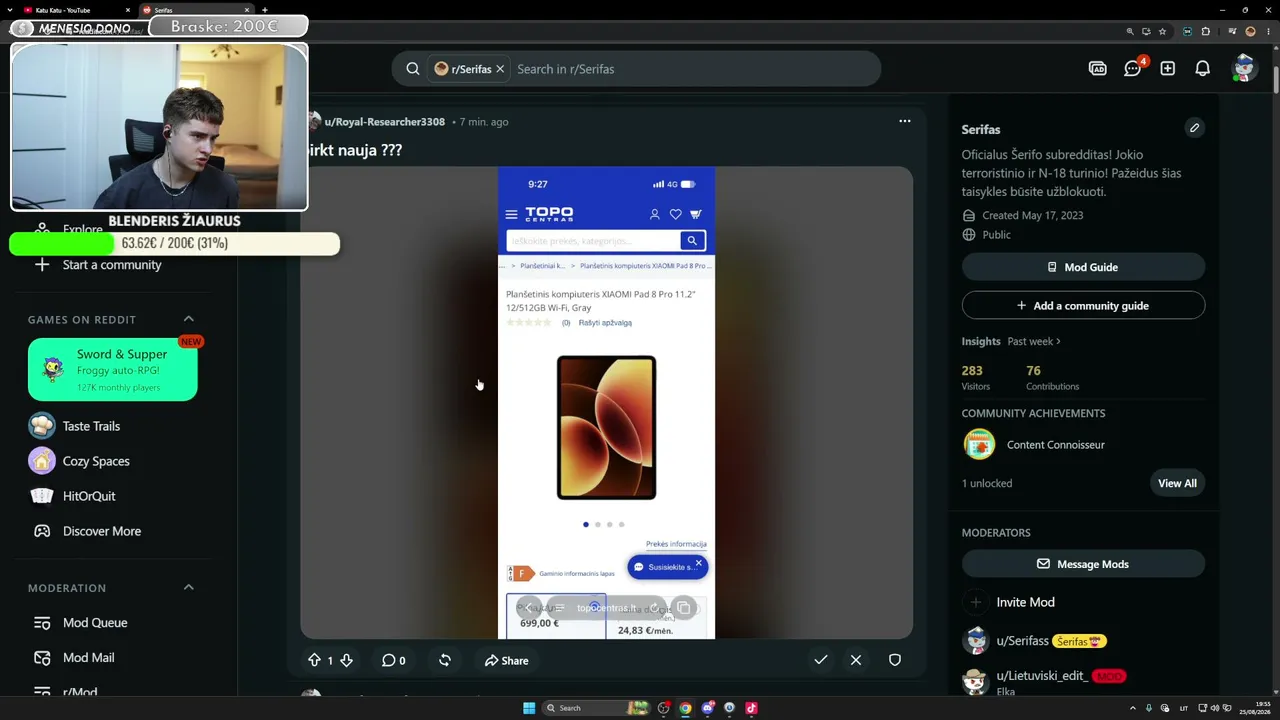Open Mod Mail
The width and height of the screenshot is (1280, 720).
point(88,657)
